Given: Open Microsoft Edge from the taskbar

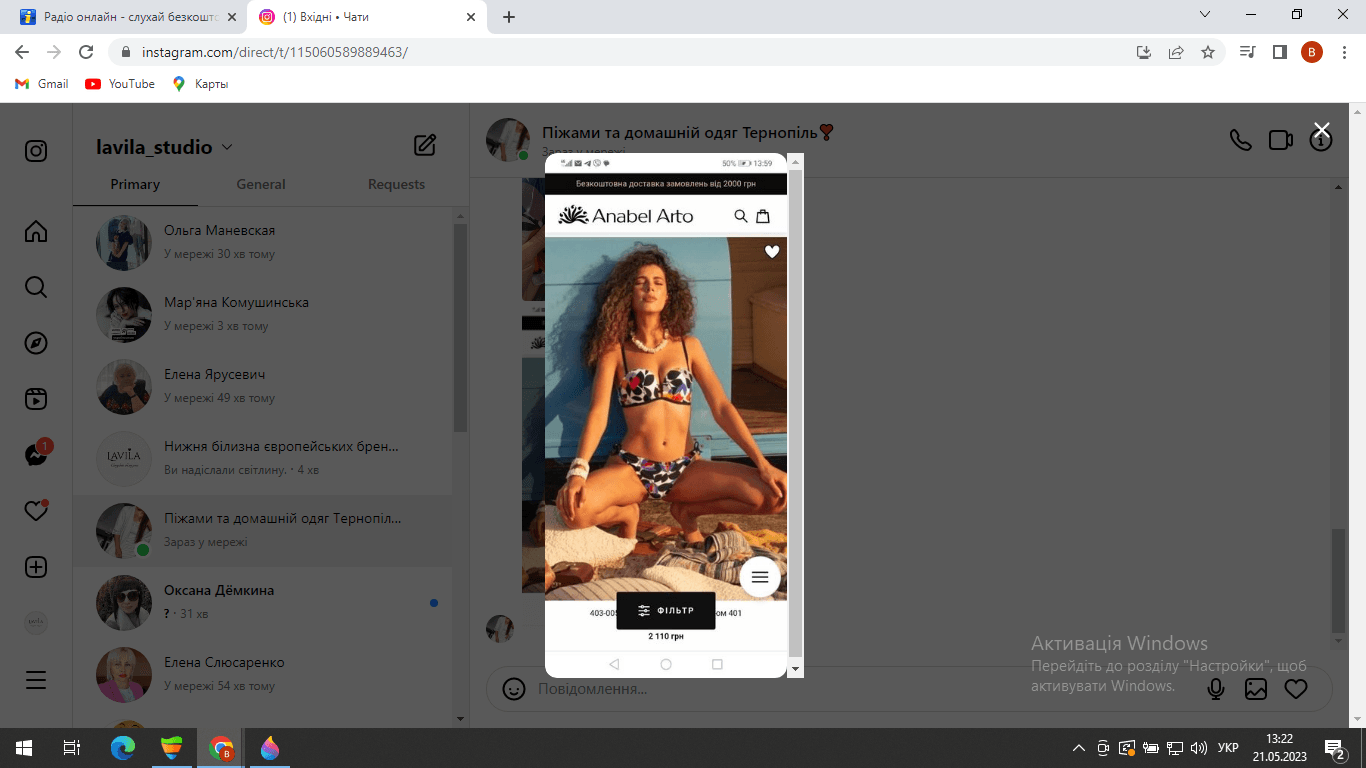Looking at the screenshot, I should point(122,748).
